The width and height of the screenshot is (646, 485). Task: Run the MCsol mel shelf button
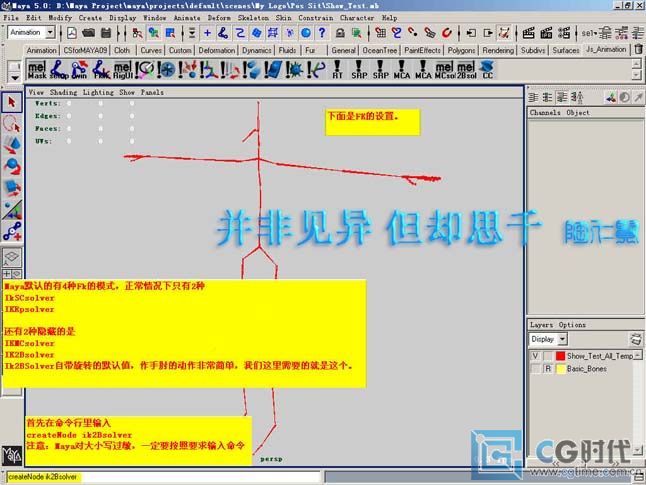click(x=444, y=70)
